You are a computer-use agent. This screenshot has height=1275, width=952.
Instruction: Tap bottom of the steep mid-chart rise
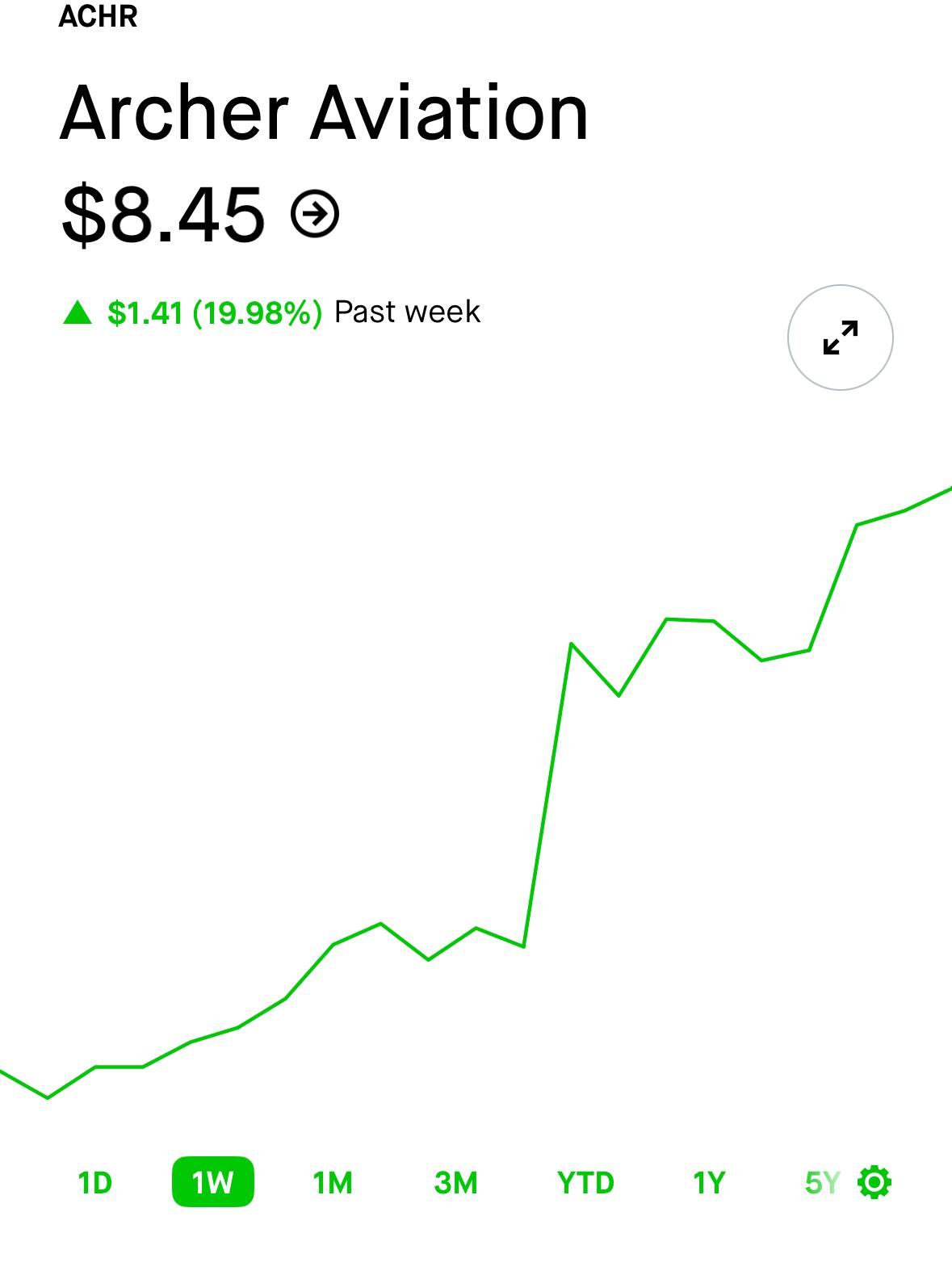coord(524,946)
